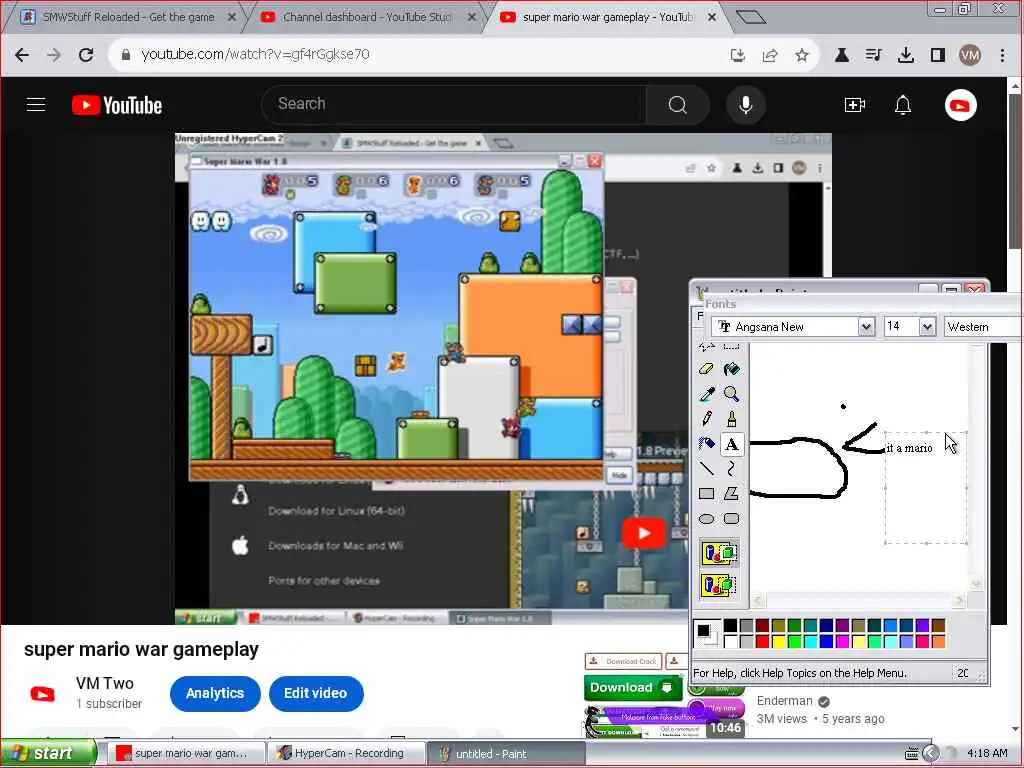The width and height of the screenshot is (1024, 768).
Task: Select the Rounded Rectangle tool in Paint
Action: pos(731,519)
